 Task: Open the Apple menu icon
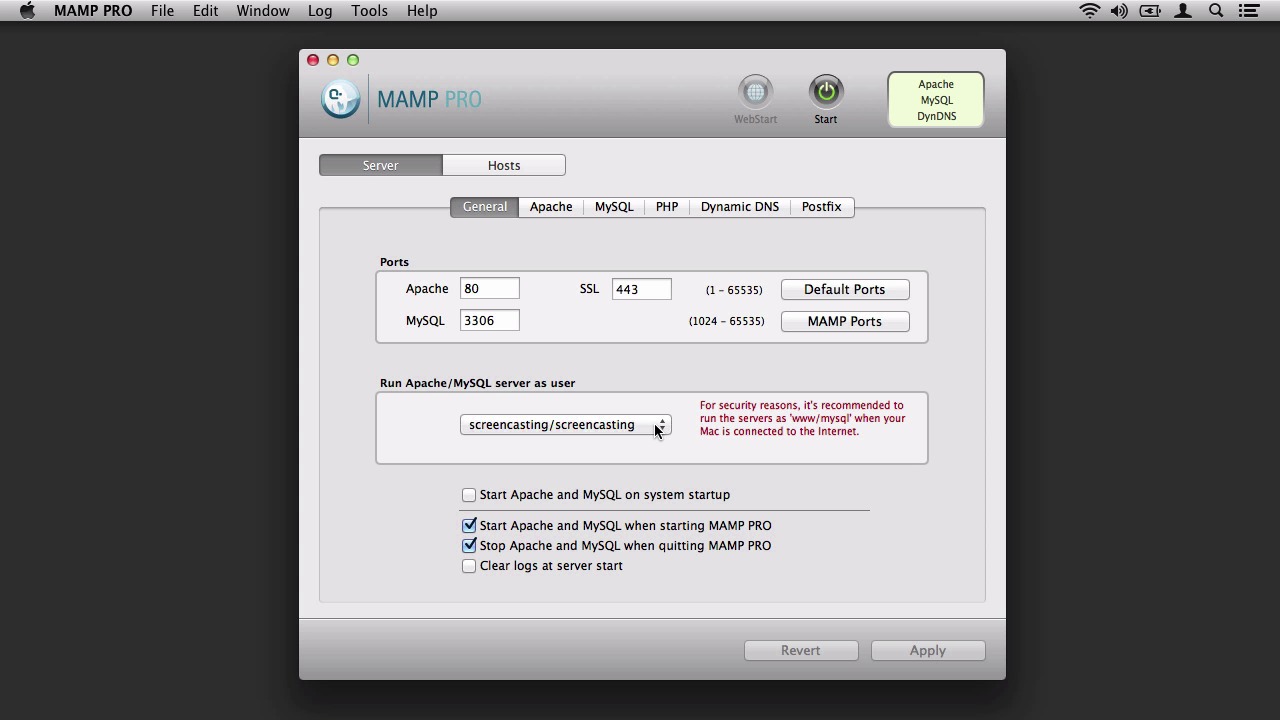(27, 11)
